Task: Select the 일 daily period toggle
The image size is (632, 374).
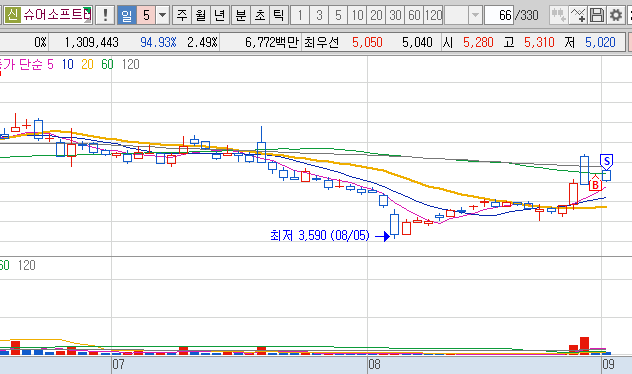Action: (x=127, y=15)
